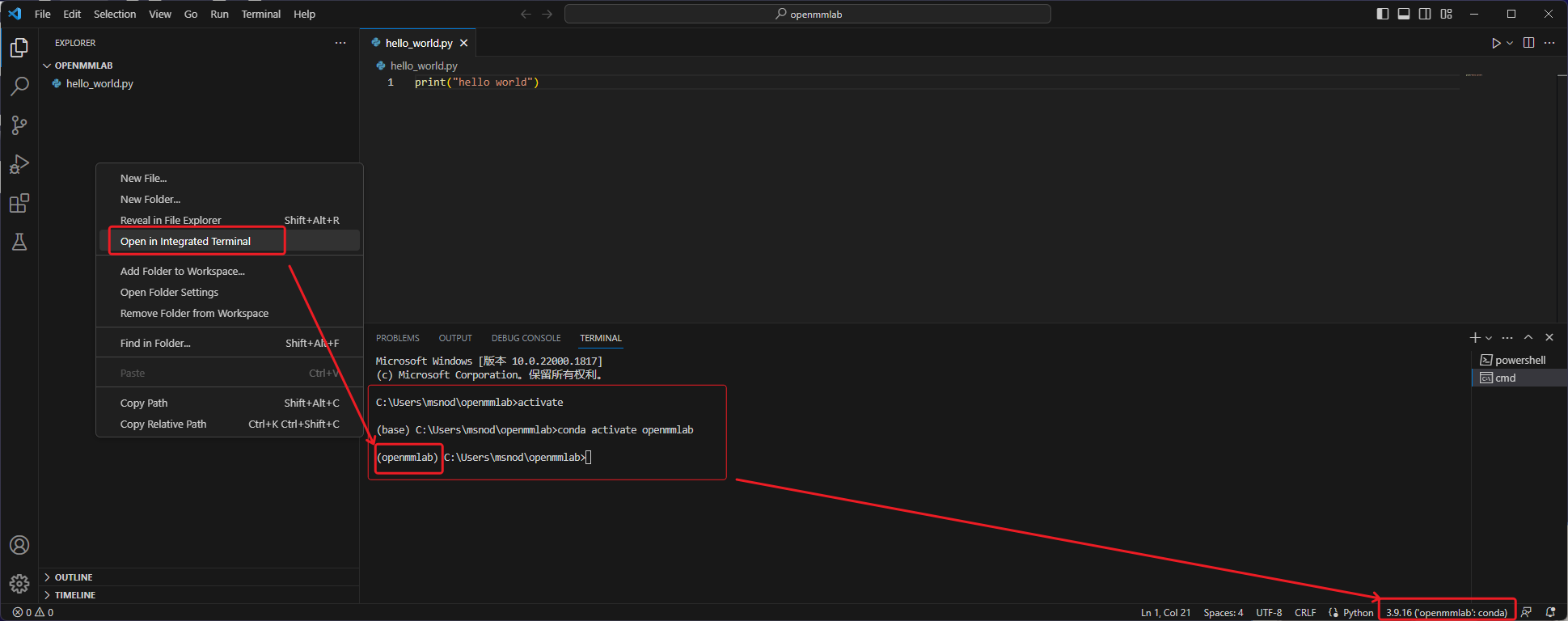This screenshot has height=621, width=1568.
Task: Open the Manage gear menu
Action: [19, 584]
